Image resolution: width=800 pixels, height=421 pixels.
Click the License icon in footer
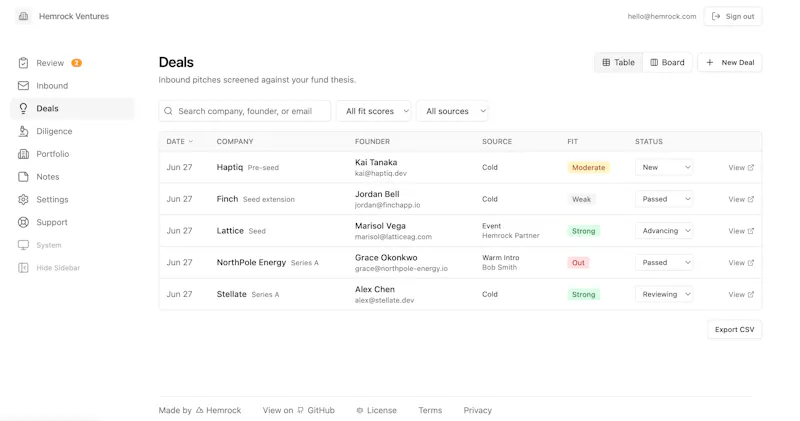(x=360, y=410)
